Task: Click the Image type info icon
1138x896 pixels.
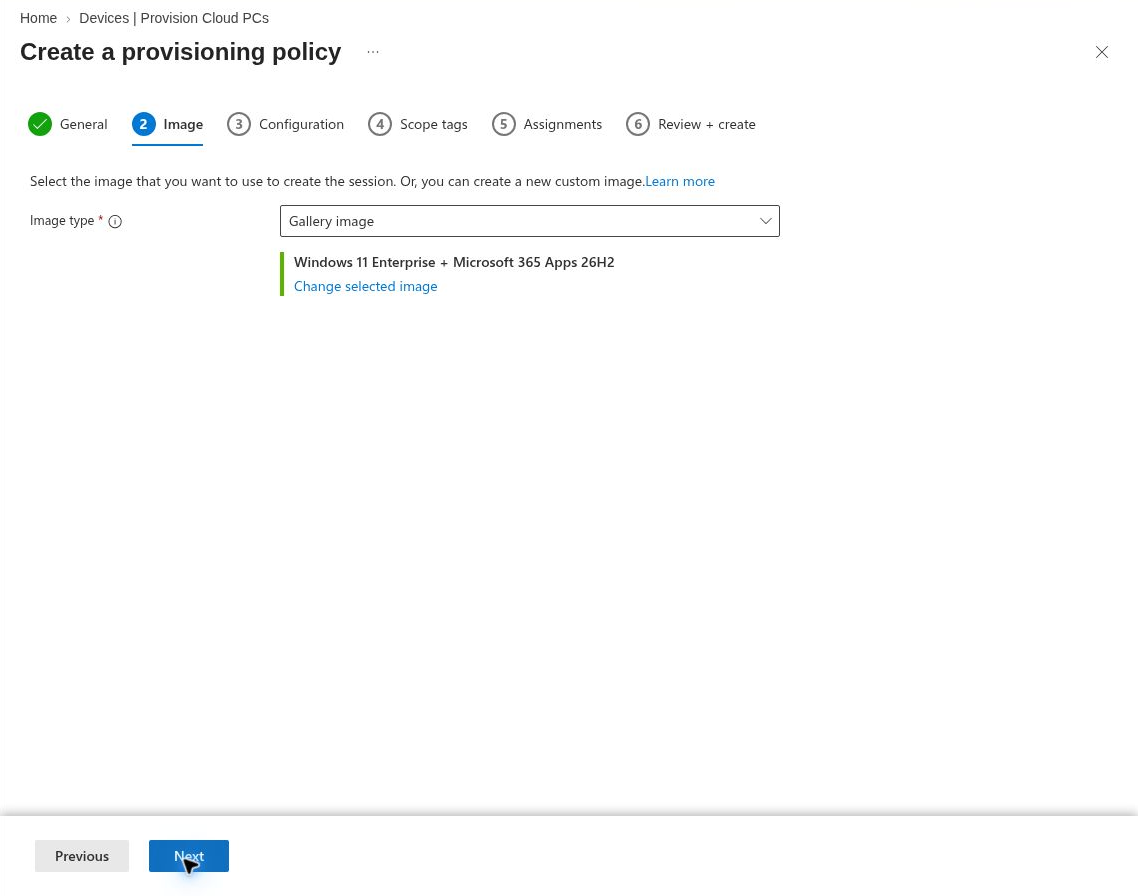Action: point(115,221)
